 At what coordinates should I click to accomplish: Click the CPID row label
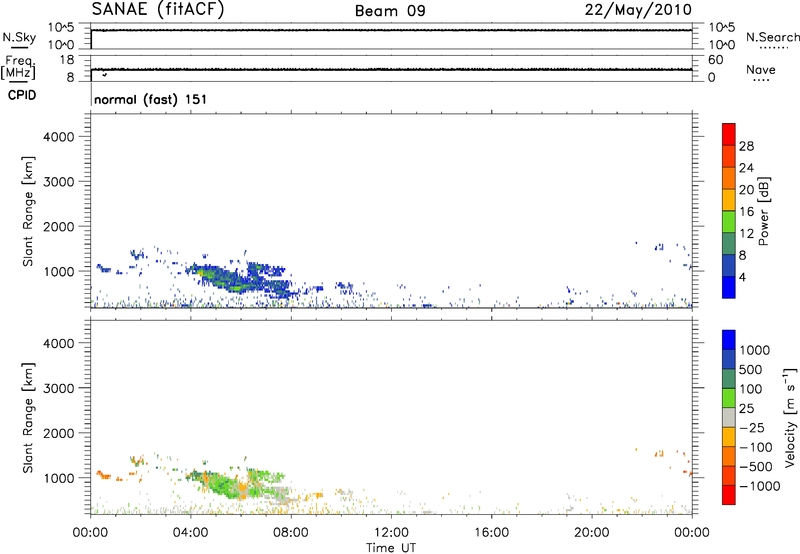pos(22,95)
